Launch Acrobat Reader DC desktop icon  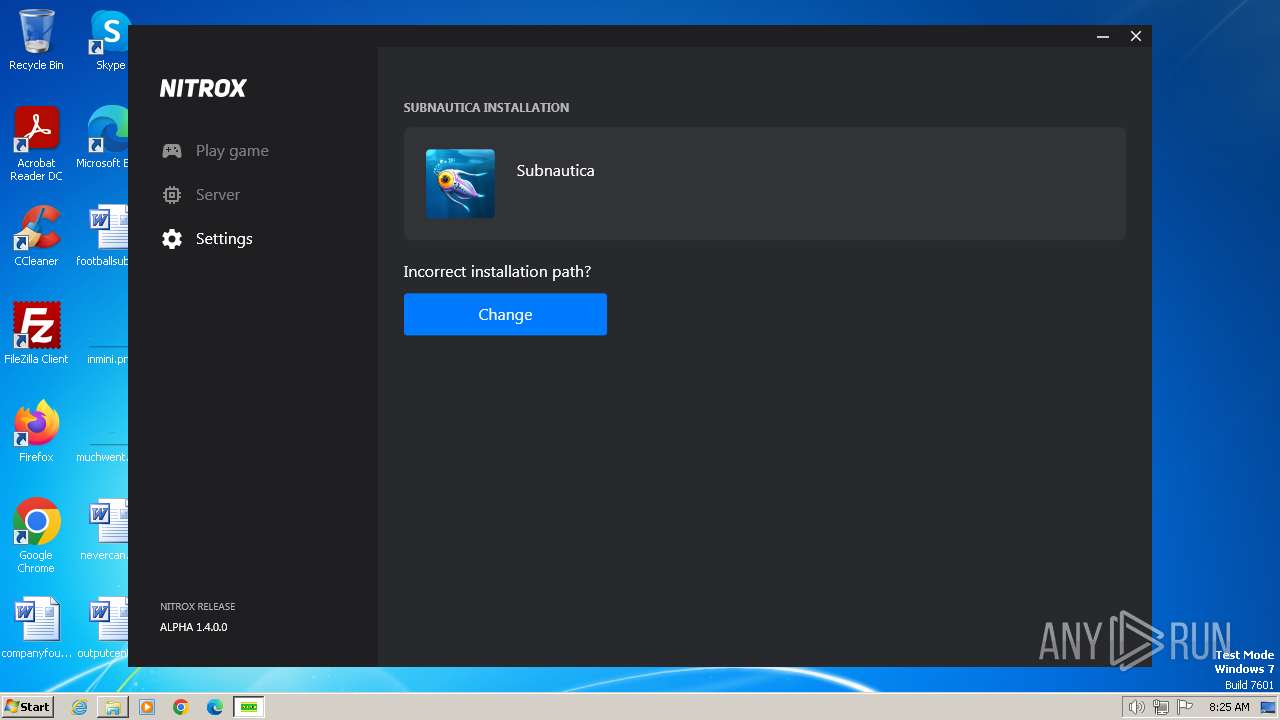coord(36,144)
